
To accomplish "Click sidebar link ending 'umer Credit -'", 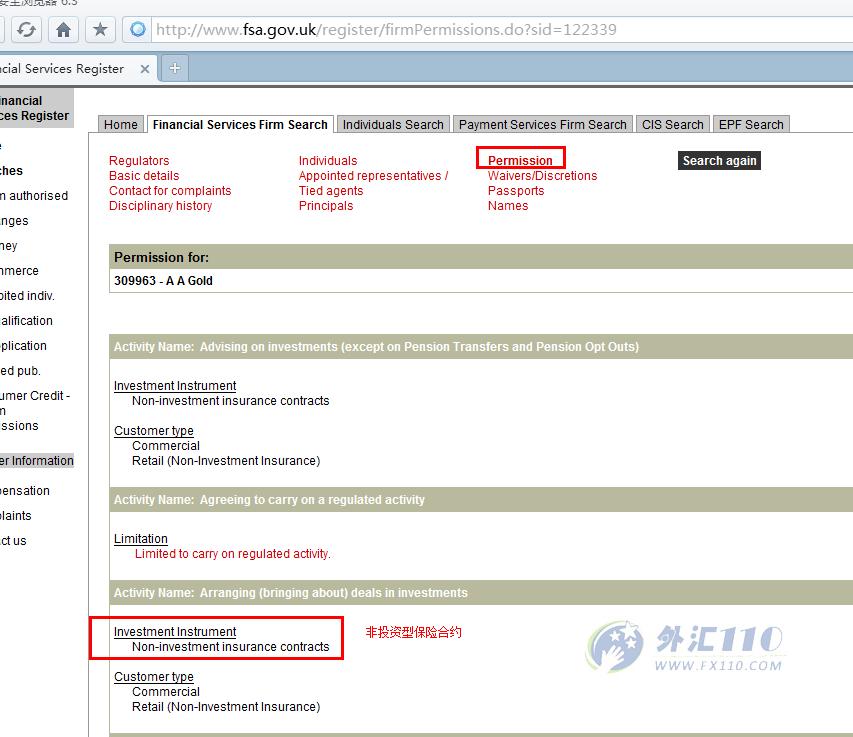I will [35, 395].
